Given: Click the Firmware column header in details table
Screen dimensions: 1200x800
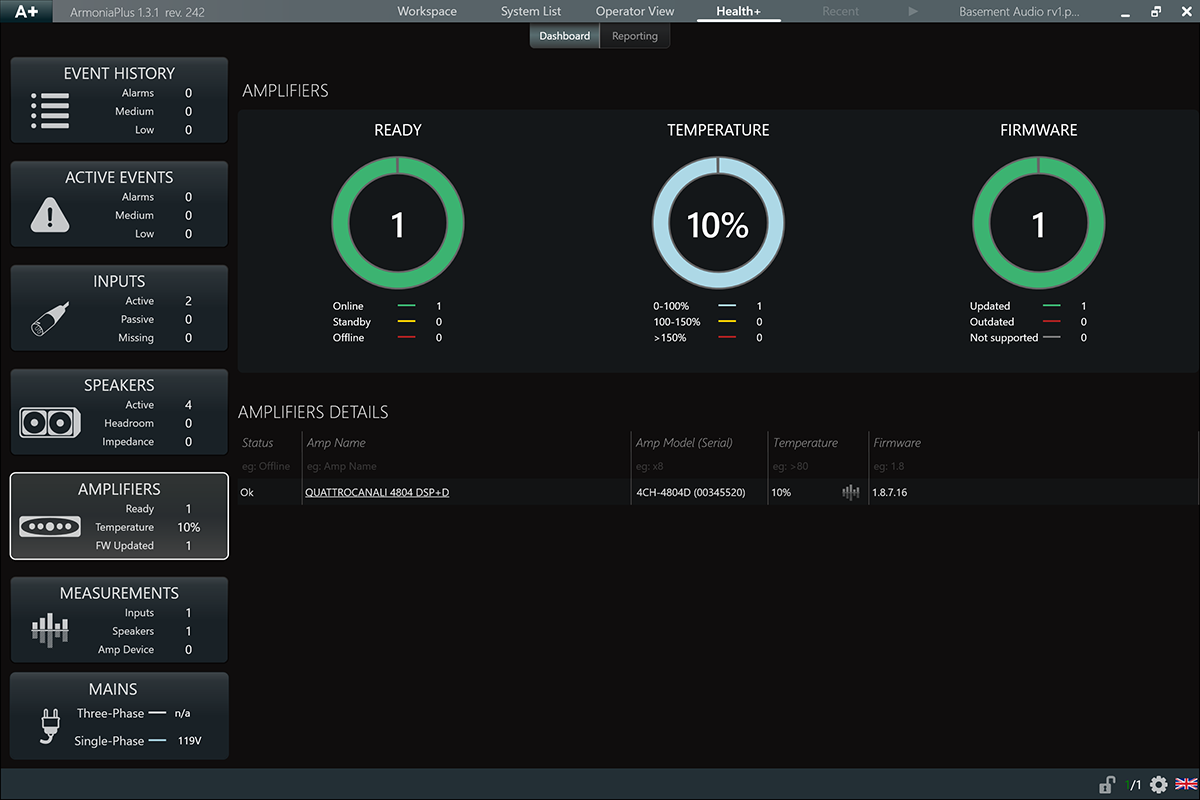Looking at the screenshot, I should [x=897, y=443].
